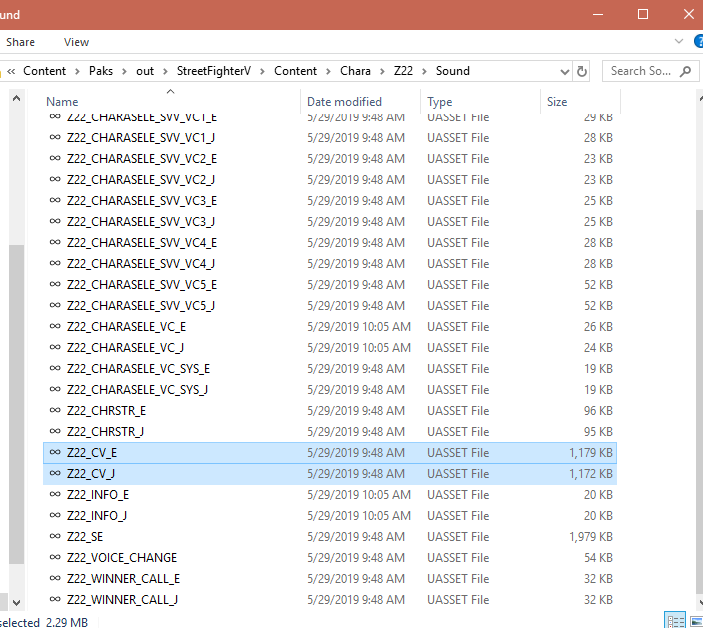Click the file icon beside Z22_CHARASELE_SVV_VC4_E
Image resolution: width=703 pixels, height=628 pixels.
click(x=55, y=242)
